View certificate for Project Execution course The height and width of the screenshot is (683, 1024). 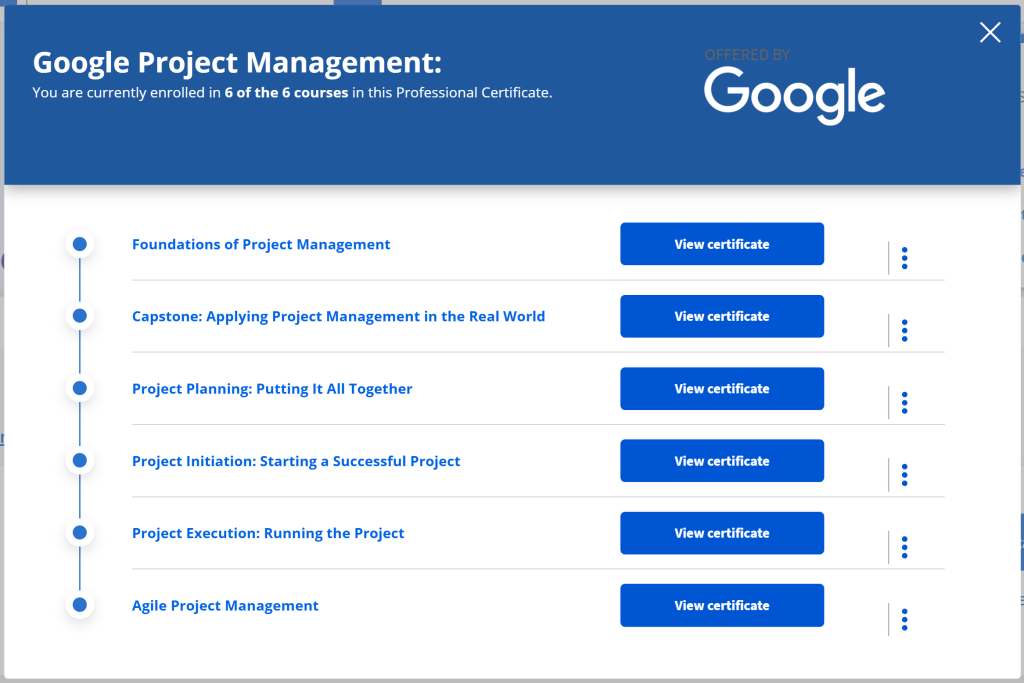tap(722, 533)
